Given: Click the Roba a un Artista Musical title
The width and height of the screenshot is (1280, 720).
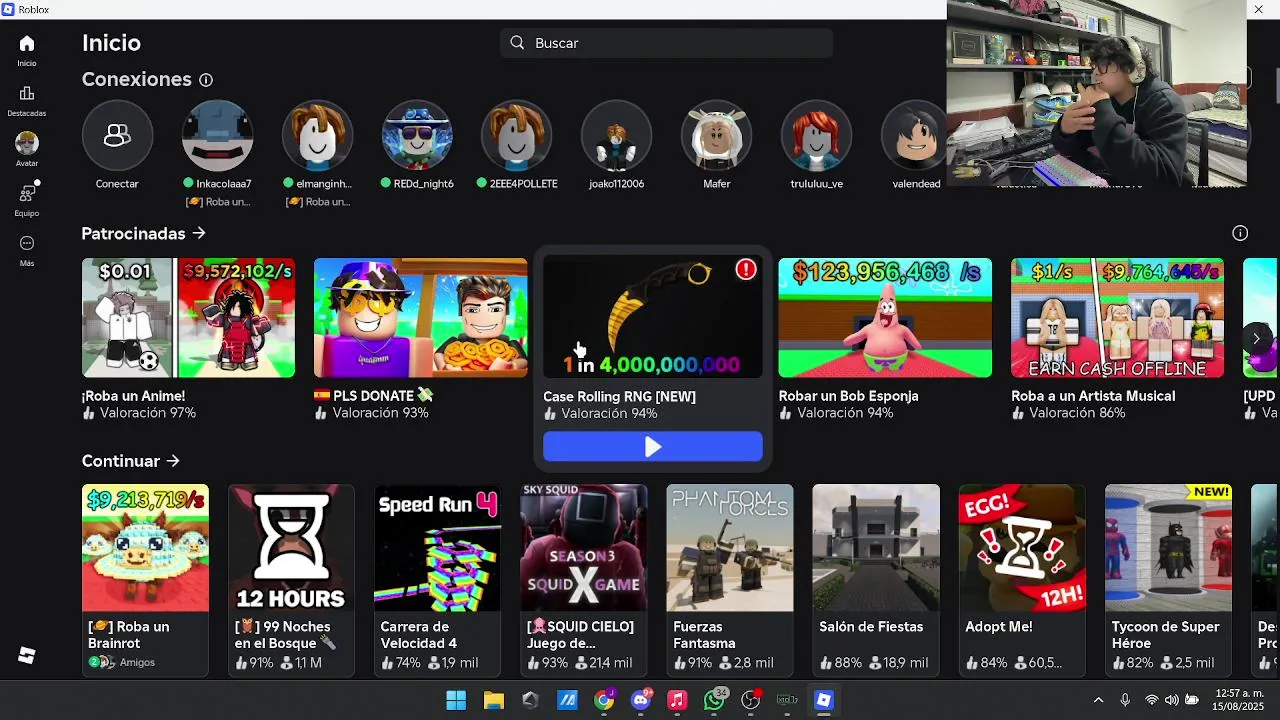Looking at the screenshot, I should click(1093, 396).
